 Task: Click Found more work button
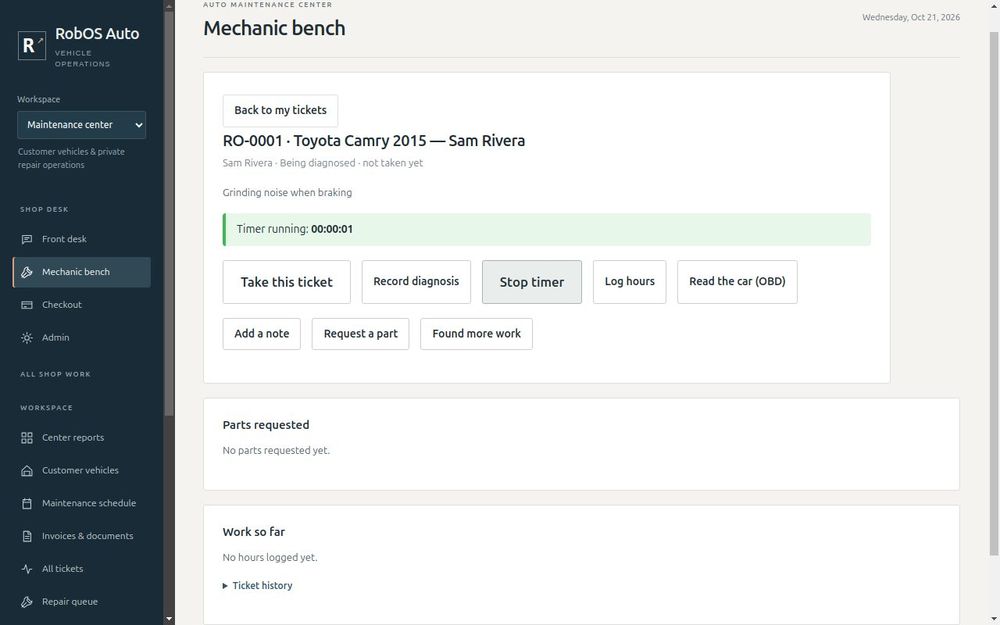476,334
